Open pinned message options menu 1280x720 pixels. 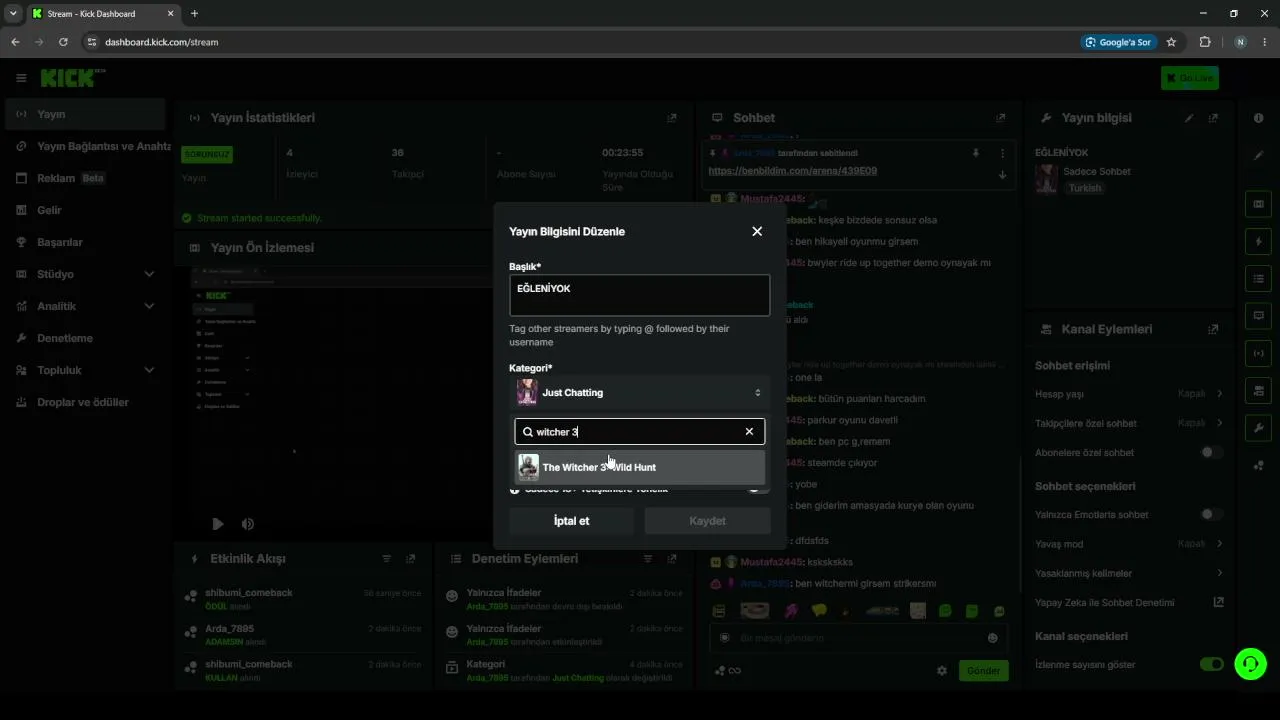[1002, 153]
